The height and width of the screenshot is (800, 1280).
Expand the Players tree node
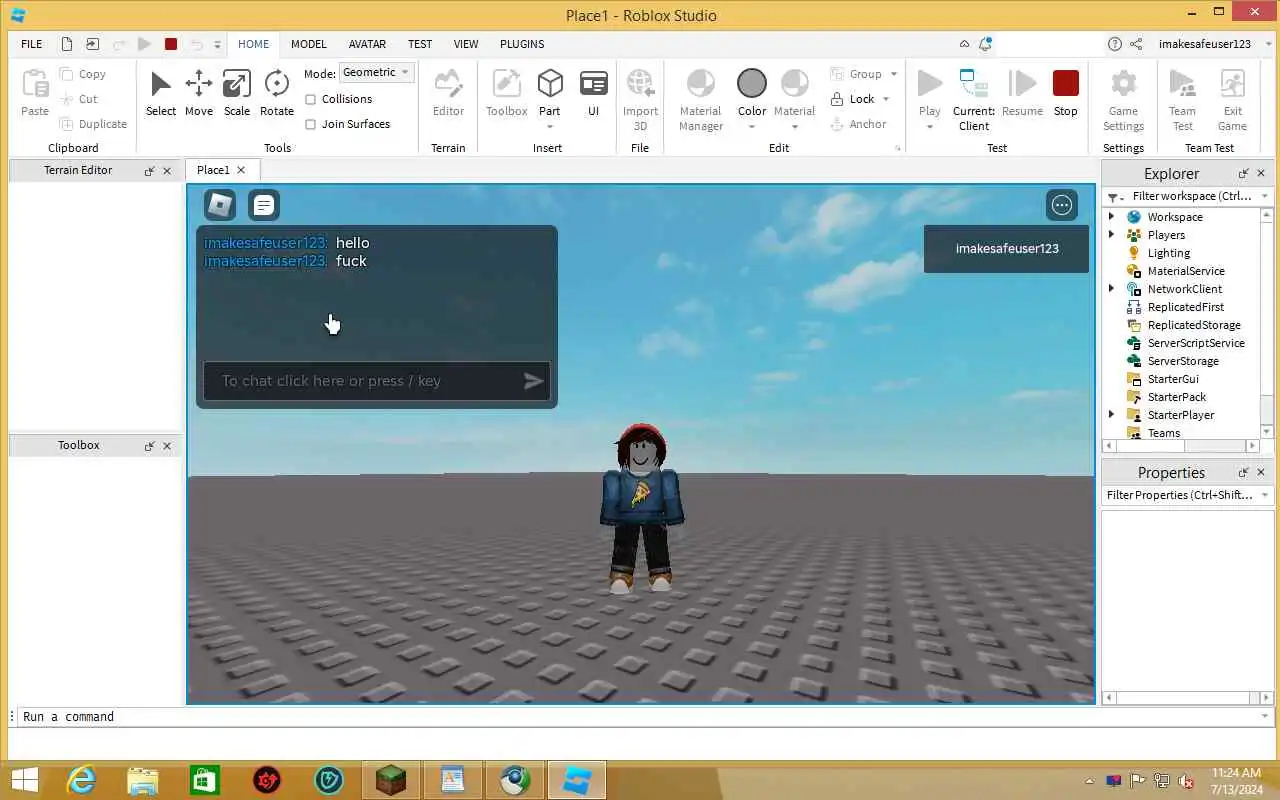click(x=1111, y=235)
